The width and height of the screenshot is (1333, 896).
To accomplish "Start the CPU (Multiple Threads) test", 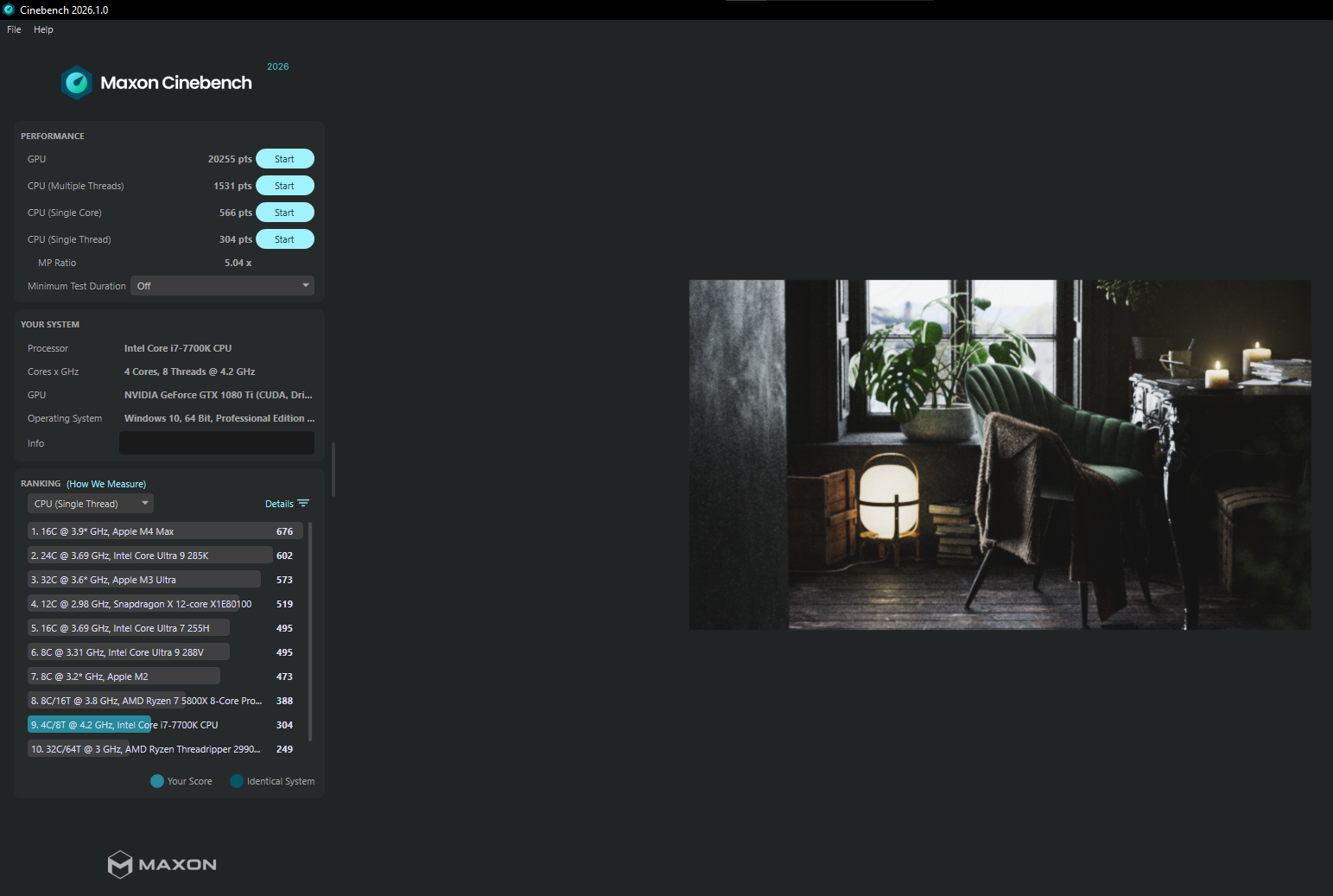I will (285, 186).
